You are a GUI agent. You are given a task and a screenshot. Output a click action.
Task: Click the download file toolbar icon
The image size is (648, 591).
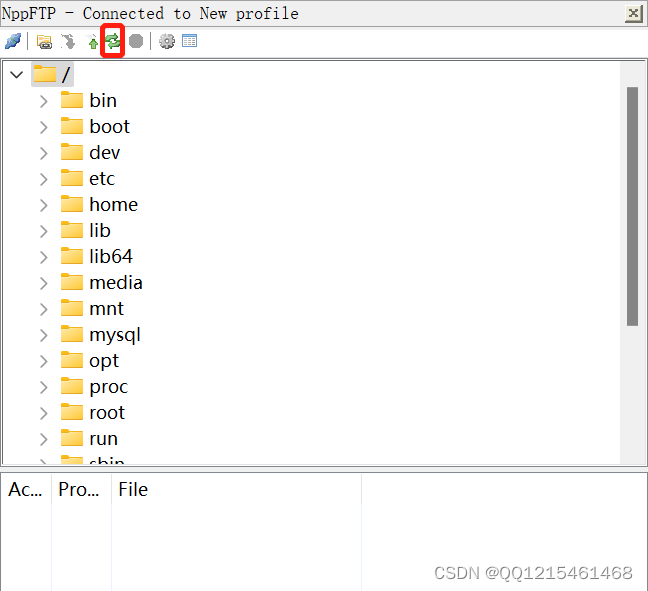[x=68, y=41]
